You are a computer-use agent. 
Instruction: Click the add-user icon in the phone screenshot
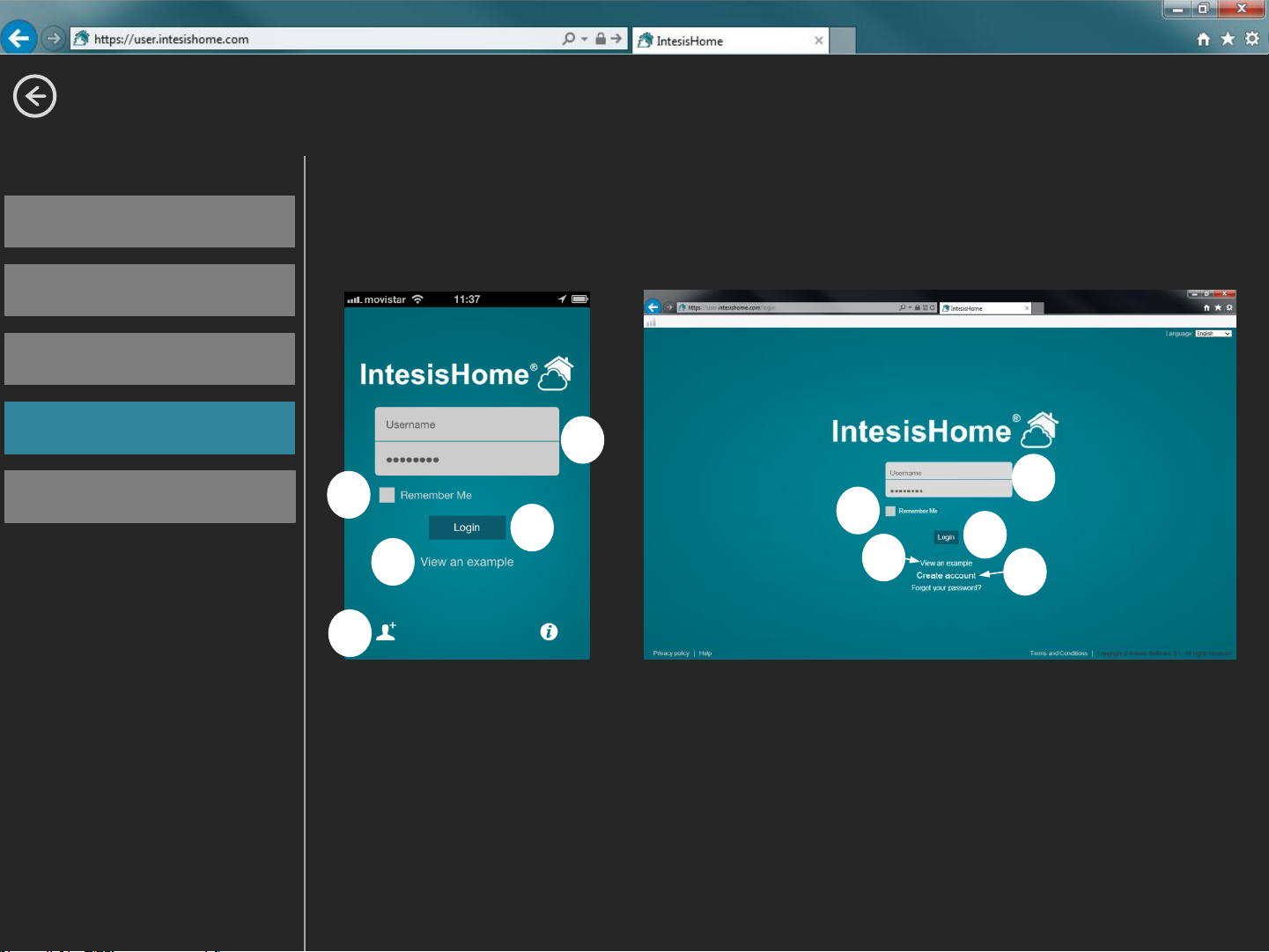click(387, 631)
